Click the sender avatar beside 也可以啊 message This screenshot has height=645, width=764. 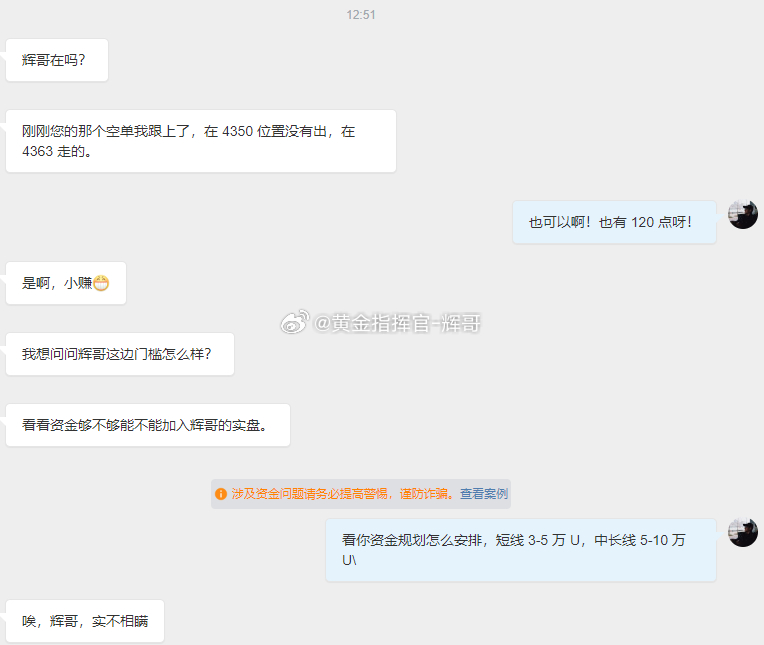[743, 214]
